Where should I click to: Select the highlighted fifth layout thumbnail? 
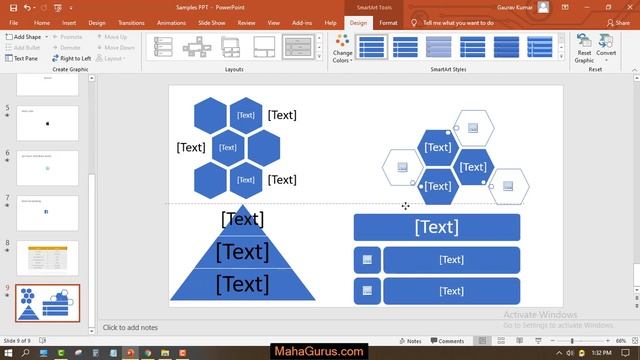tap(298, 47)
